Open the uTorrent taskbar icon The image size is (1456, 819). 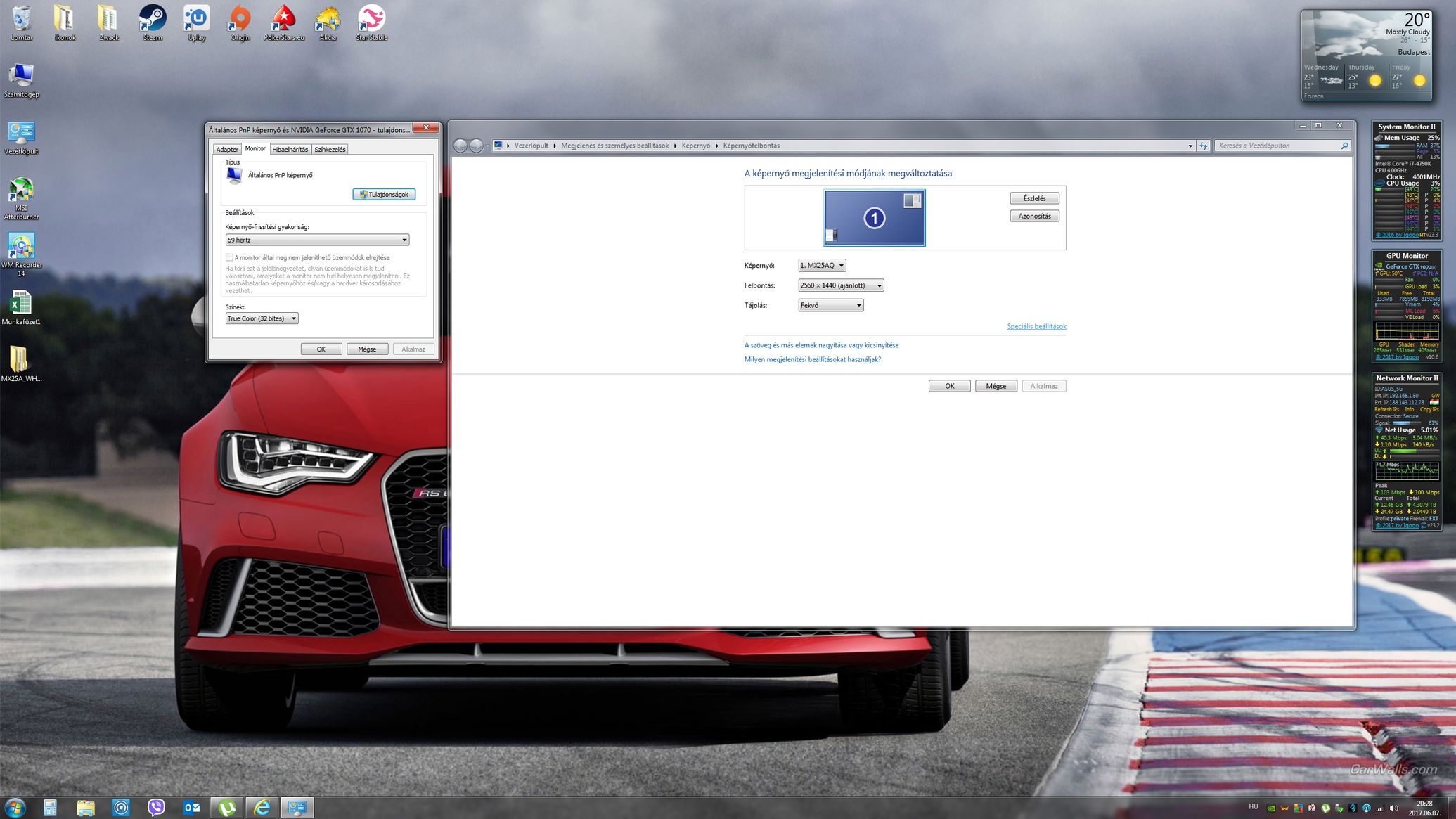(x=226, y=808)
